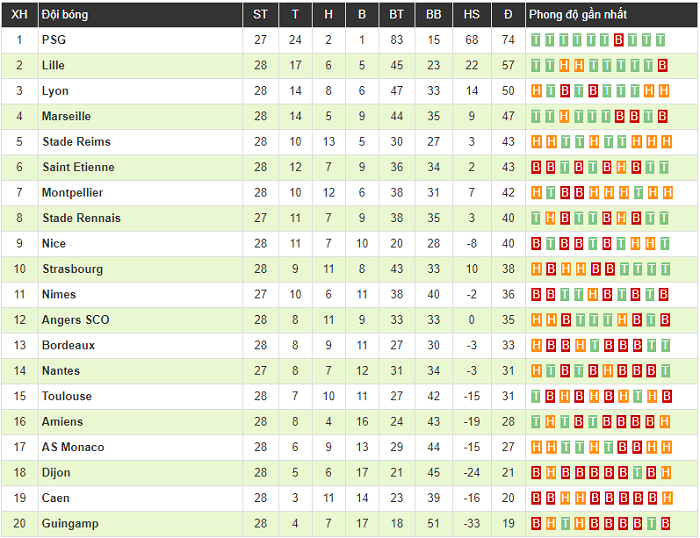The height and width of the screenshot is (538, 700).
Task: Click the 'BT' goals-scored column header
Action: 397,15
